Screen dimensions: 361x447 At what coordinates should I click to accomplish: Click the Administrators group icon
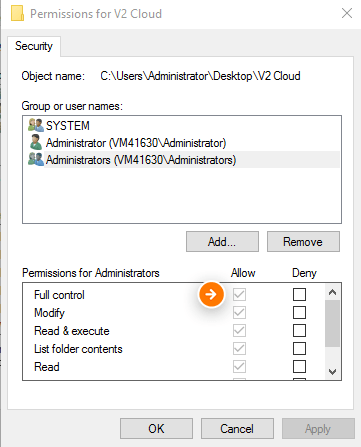(x=36, y=159)
